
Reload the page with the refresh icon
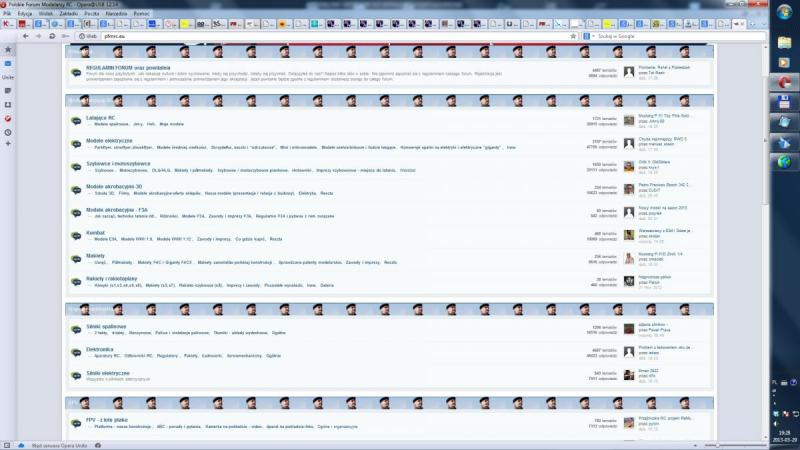[52, 35]
